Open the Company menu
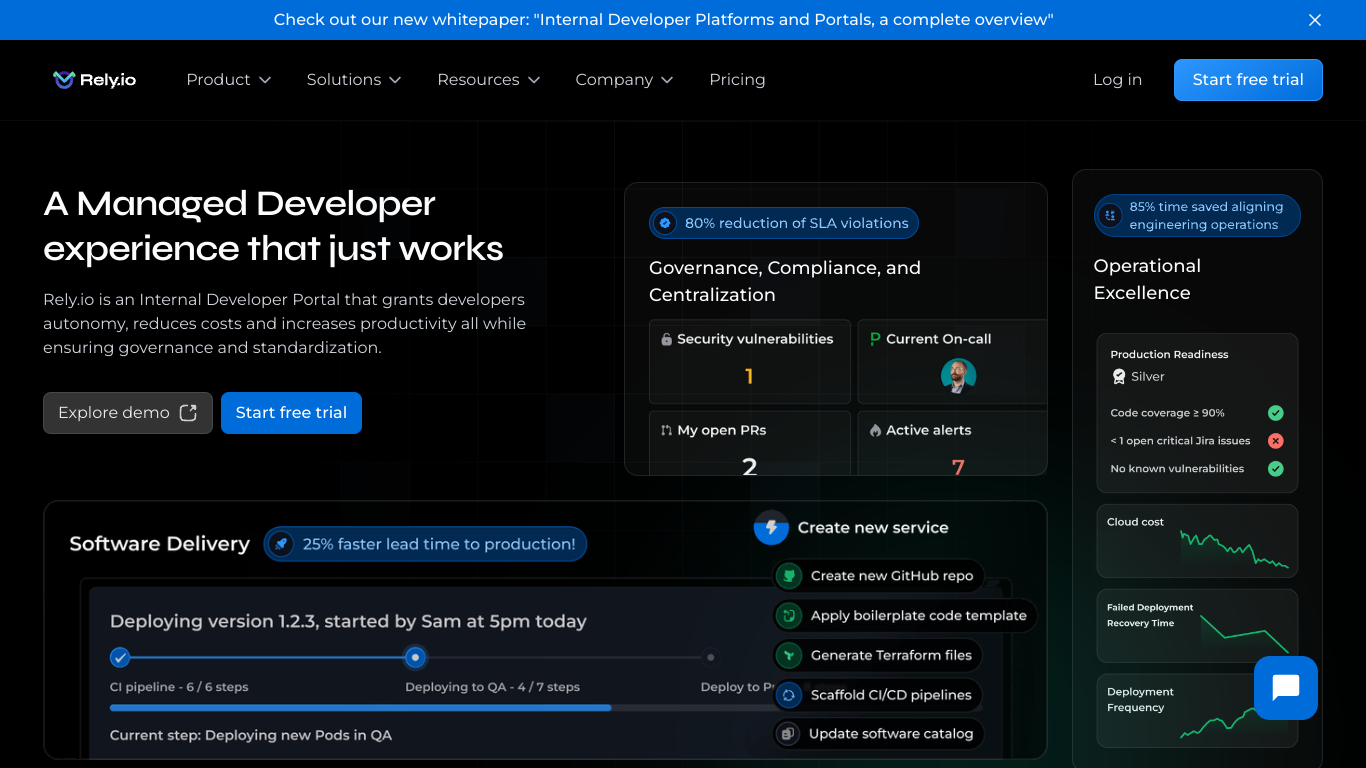The width and height of the screenshot is (1366, 768). click(625, 80)
